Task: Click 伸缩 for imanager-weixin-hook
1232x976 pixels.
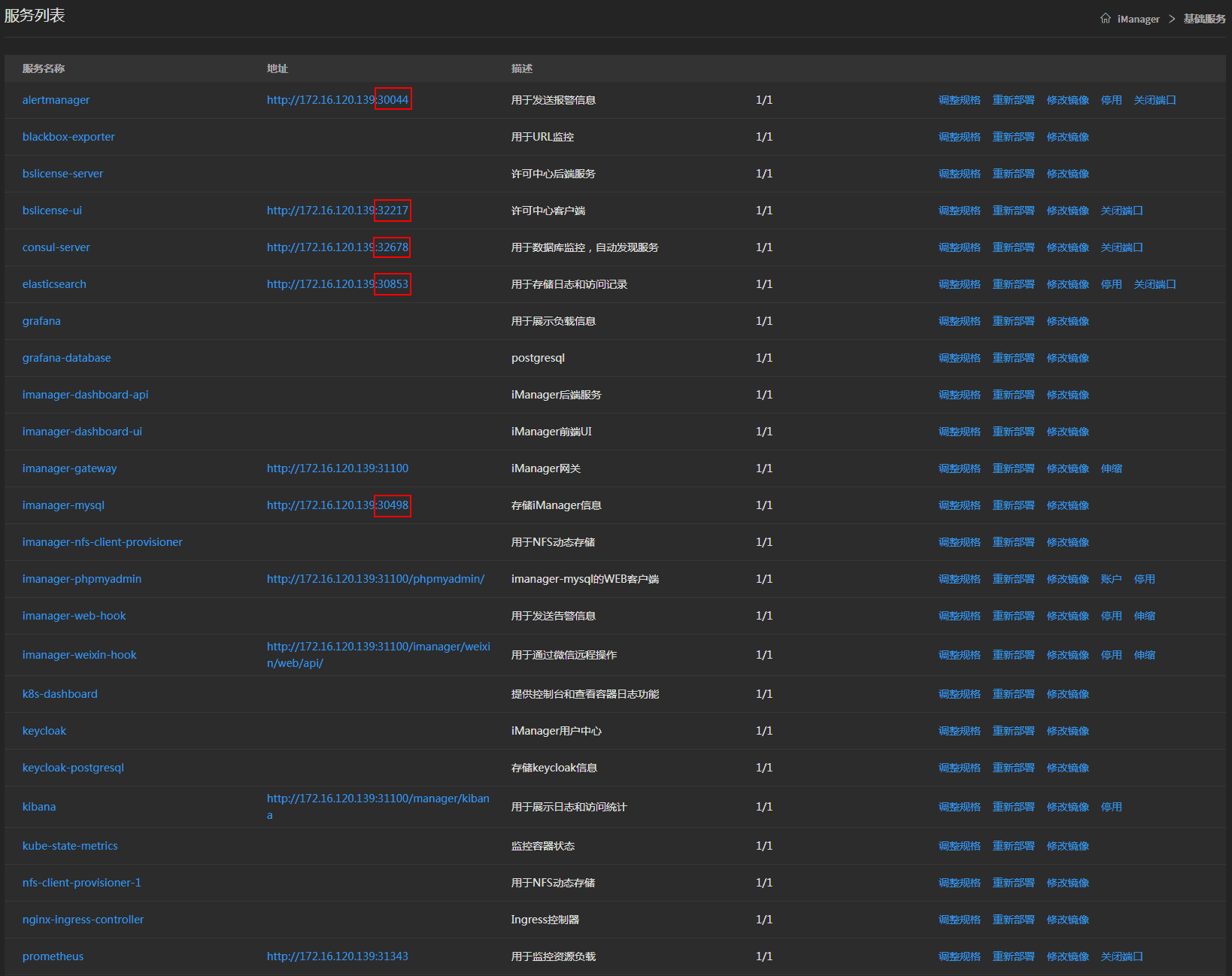Action: [x=1144, y=655]
